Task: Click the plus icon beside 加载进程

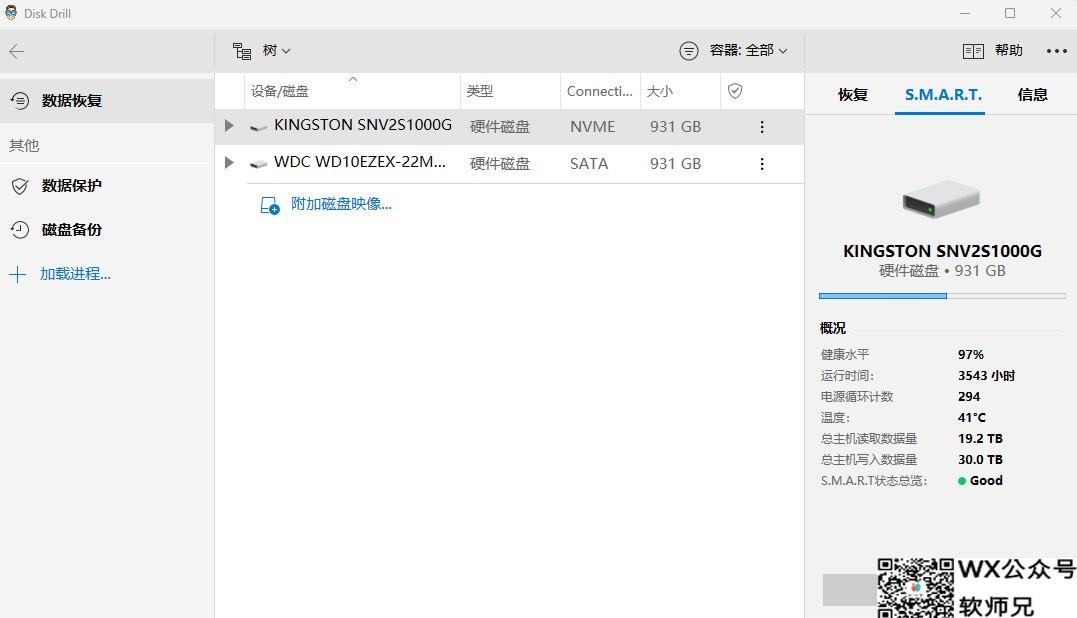Action: point(17,275)
